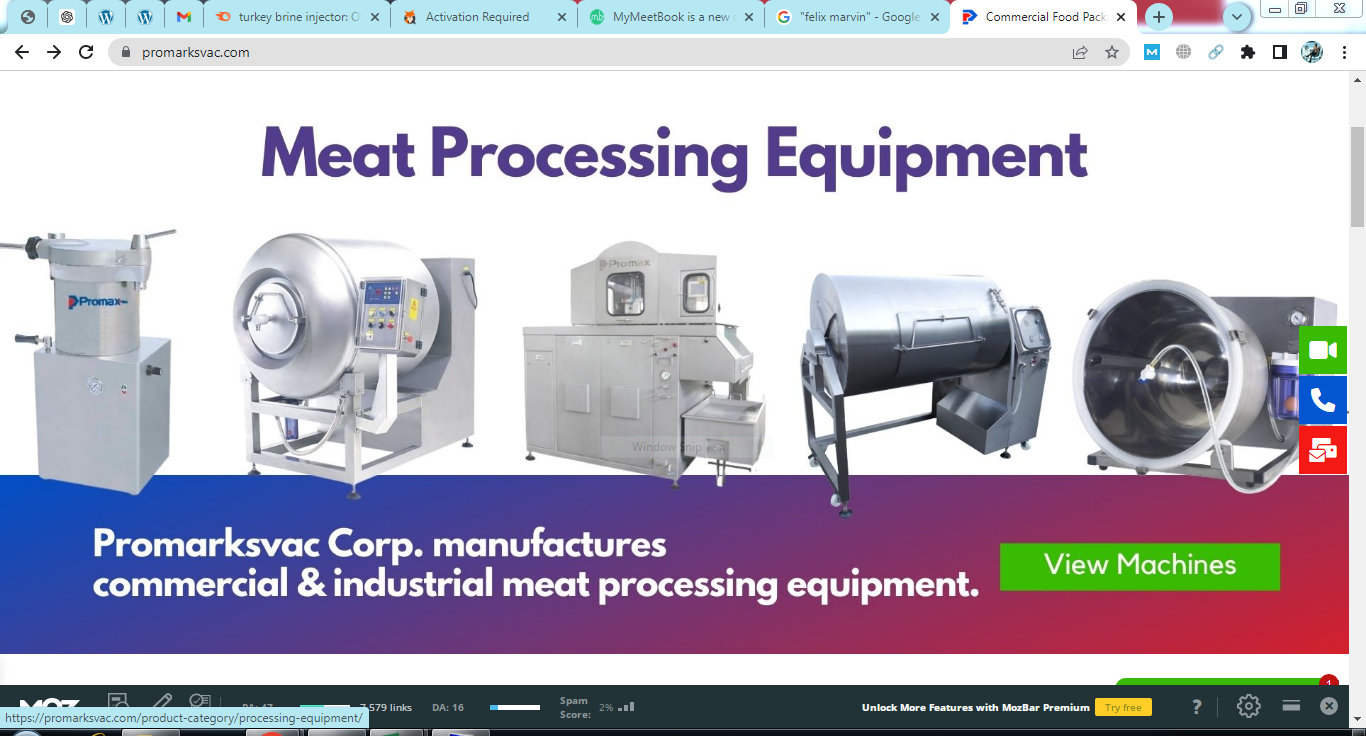This screenshot has height=736, width=1366.
Task: Open the tab search dropdown arrow
Action: [1238, 17]
